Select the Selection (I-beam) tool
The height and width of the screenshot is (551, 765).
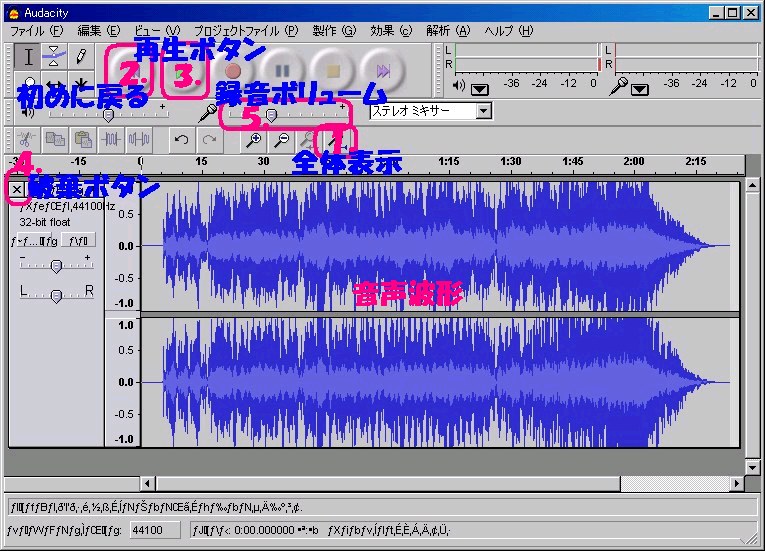(28, 57)
